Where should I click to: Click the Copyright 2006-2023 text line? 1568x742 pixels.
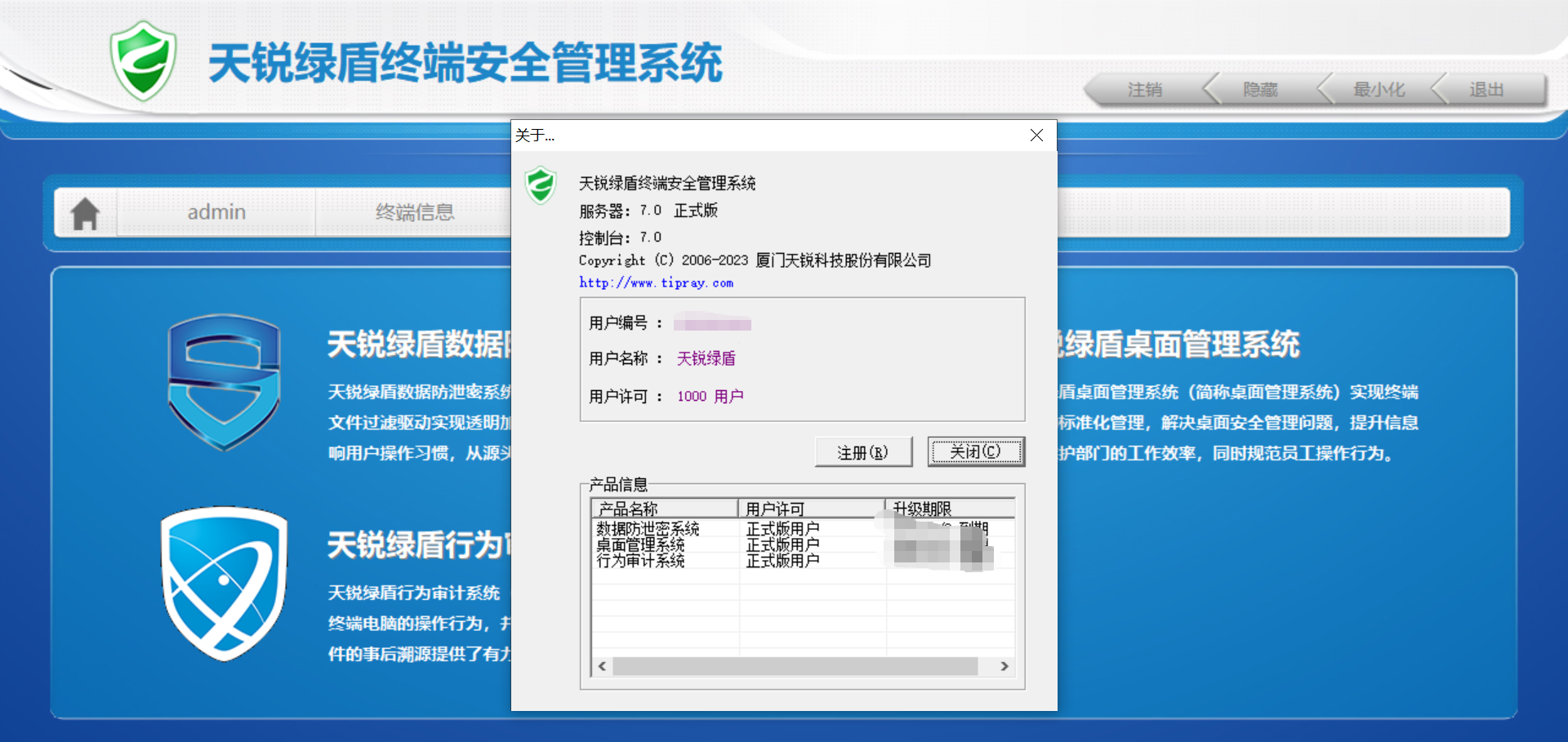coord(755,260)
